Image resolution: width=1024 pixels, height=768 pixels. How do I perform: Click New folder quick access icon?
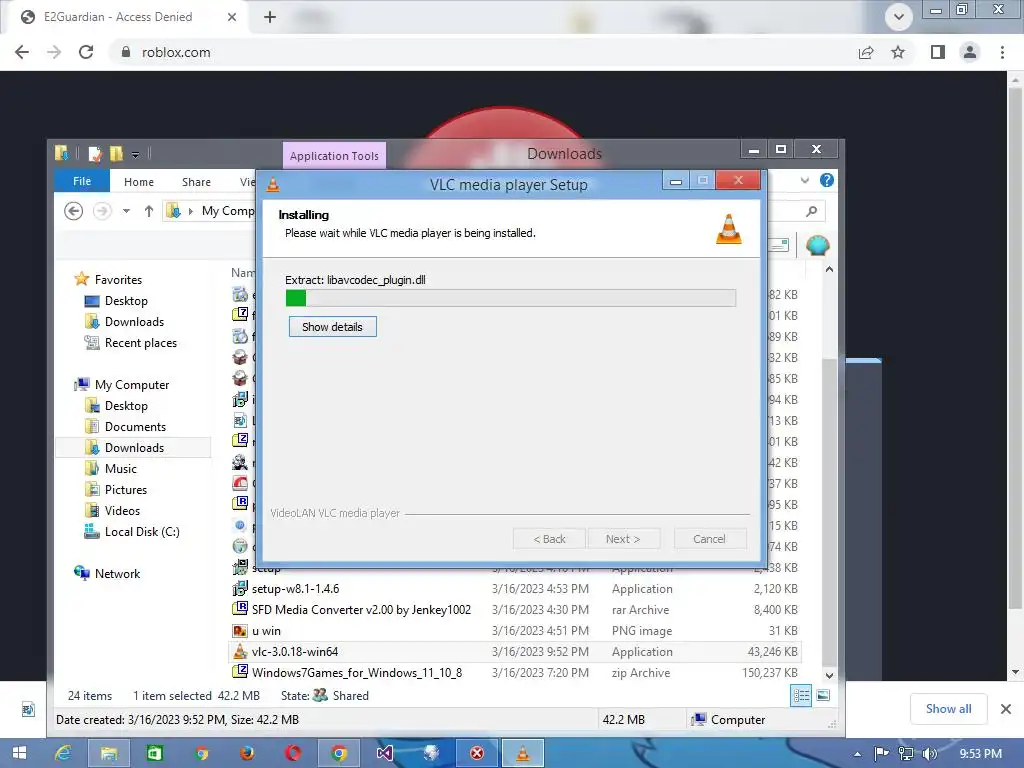click(x=116, y=153)
